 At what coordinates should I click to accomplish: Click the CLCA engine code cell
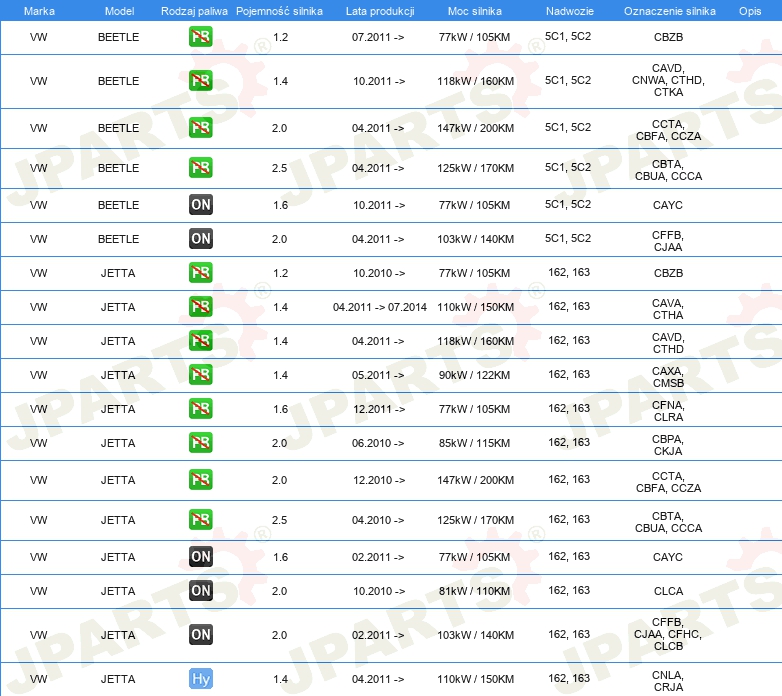667,591
